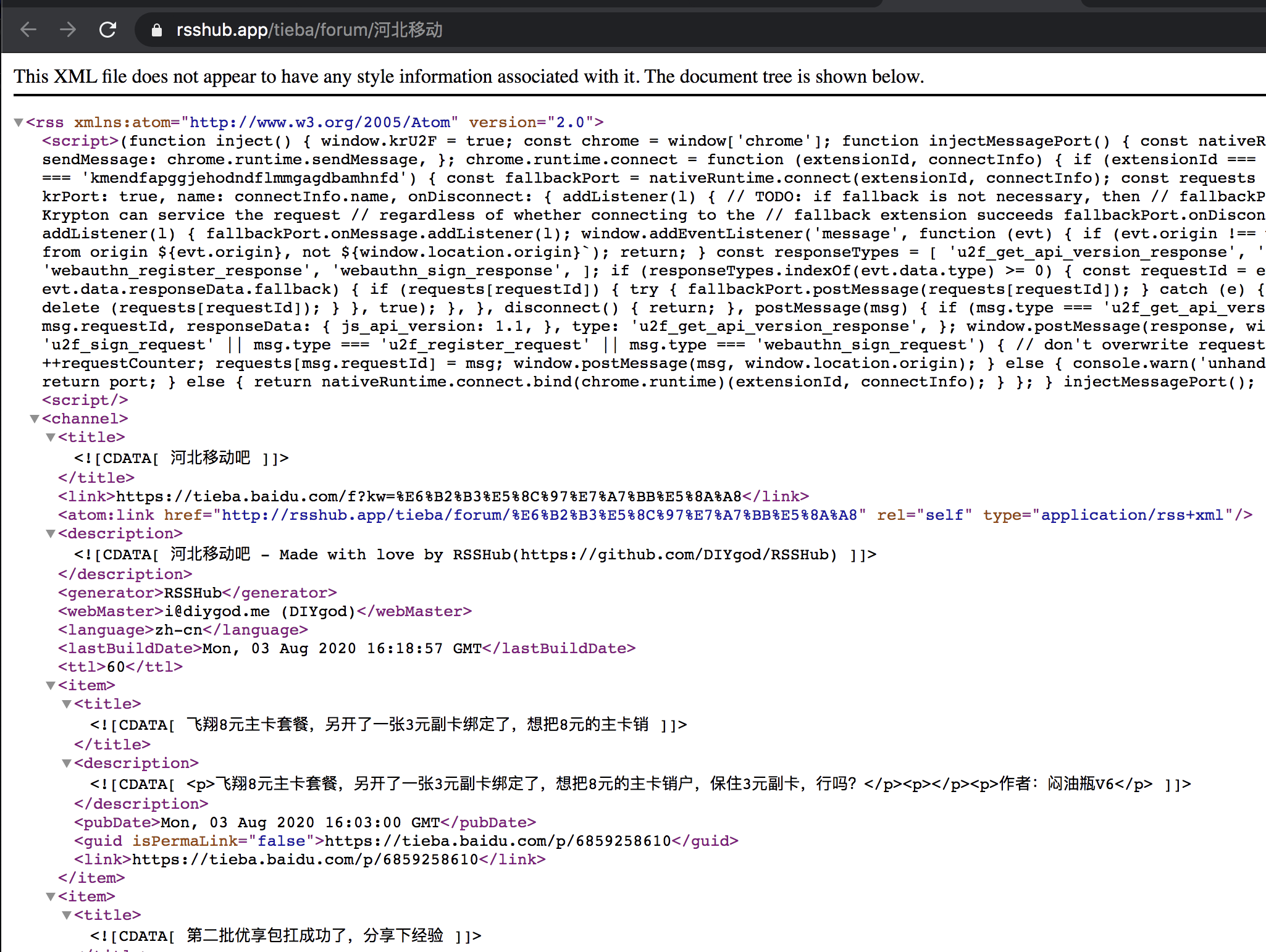Navigate back using the back arrow
The image size is (1266, 952).
coord(28,29)
